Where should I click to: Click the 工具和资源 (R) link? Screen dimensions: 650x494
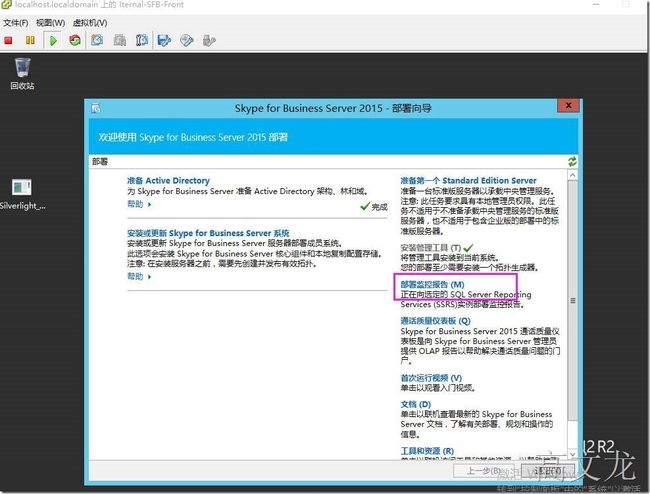(427, 451)
